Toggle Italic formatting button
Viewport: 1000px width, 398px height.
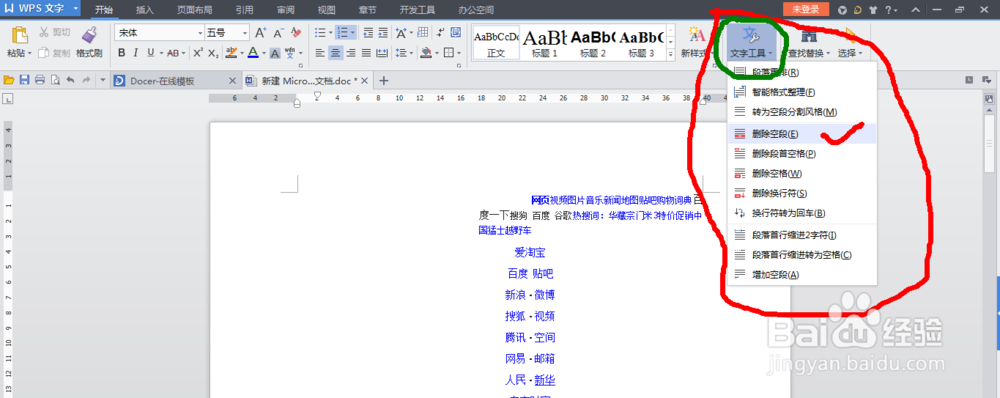click(136, 53)
